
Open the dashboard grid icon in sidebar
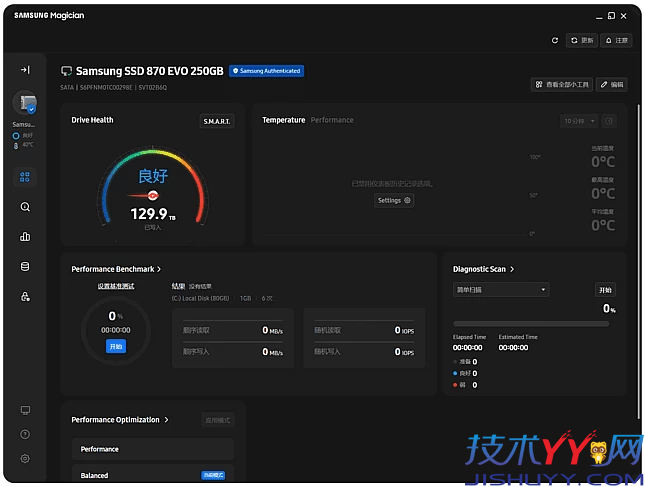25,177
